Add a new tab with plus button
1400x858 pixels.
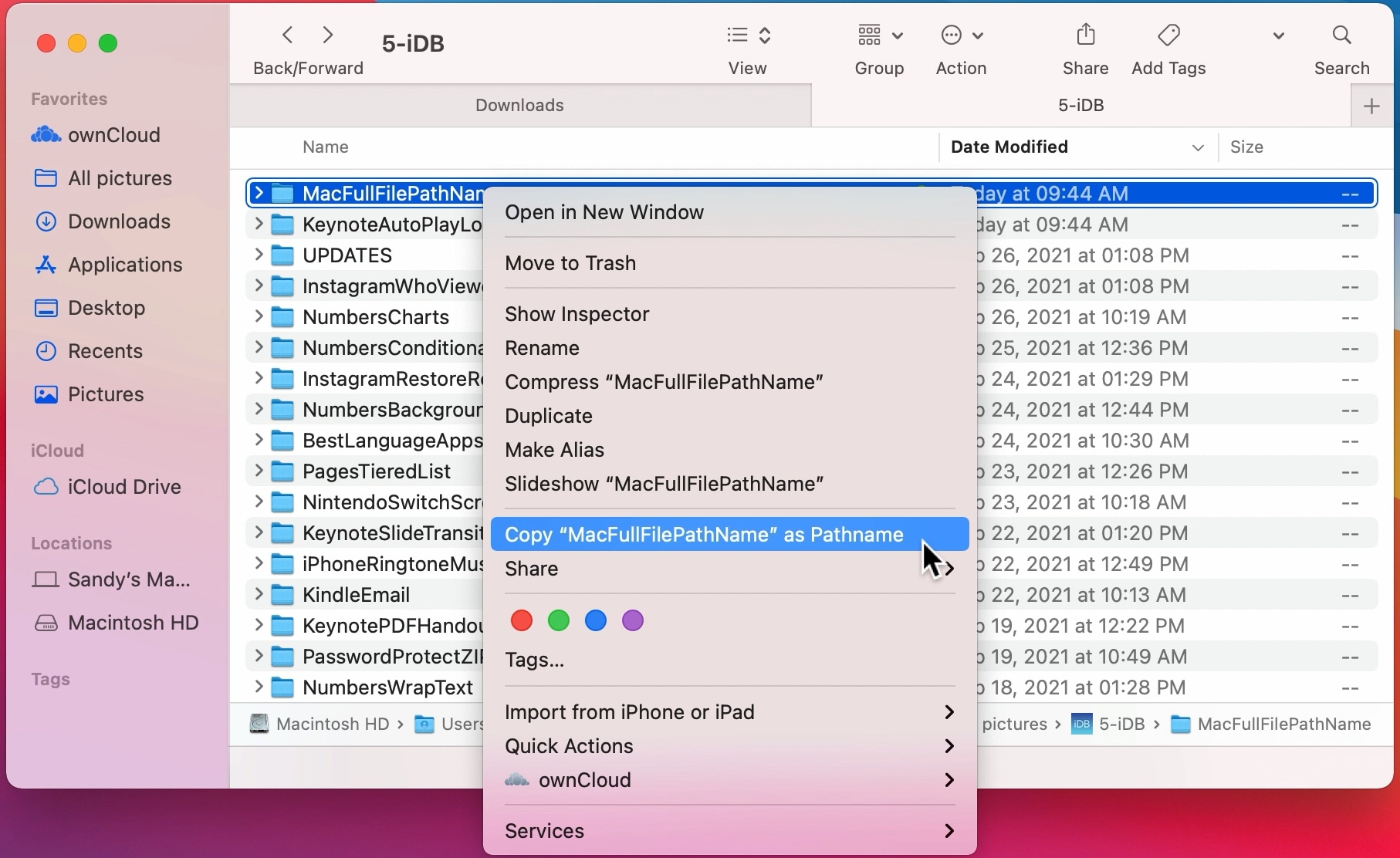1371,106
